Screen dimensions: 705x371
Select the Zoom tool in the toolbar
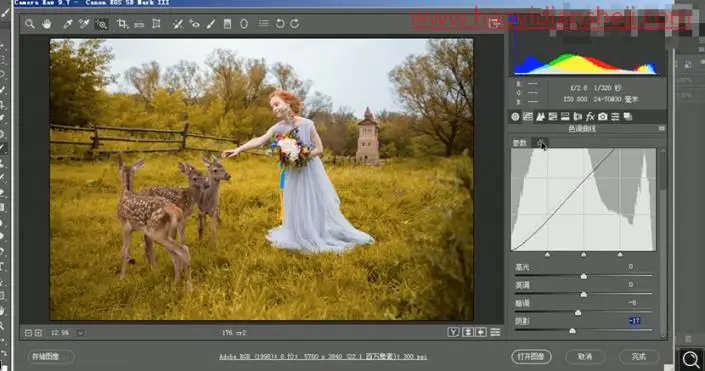point(30,24)
